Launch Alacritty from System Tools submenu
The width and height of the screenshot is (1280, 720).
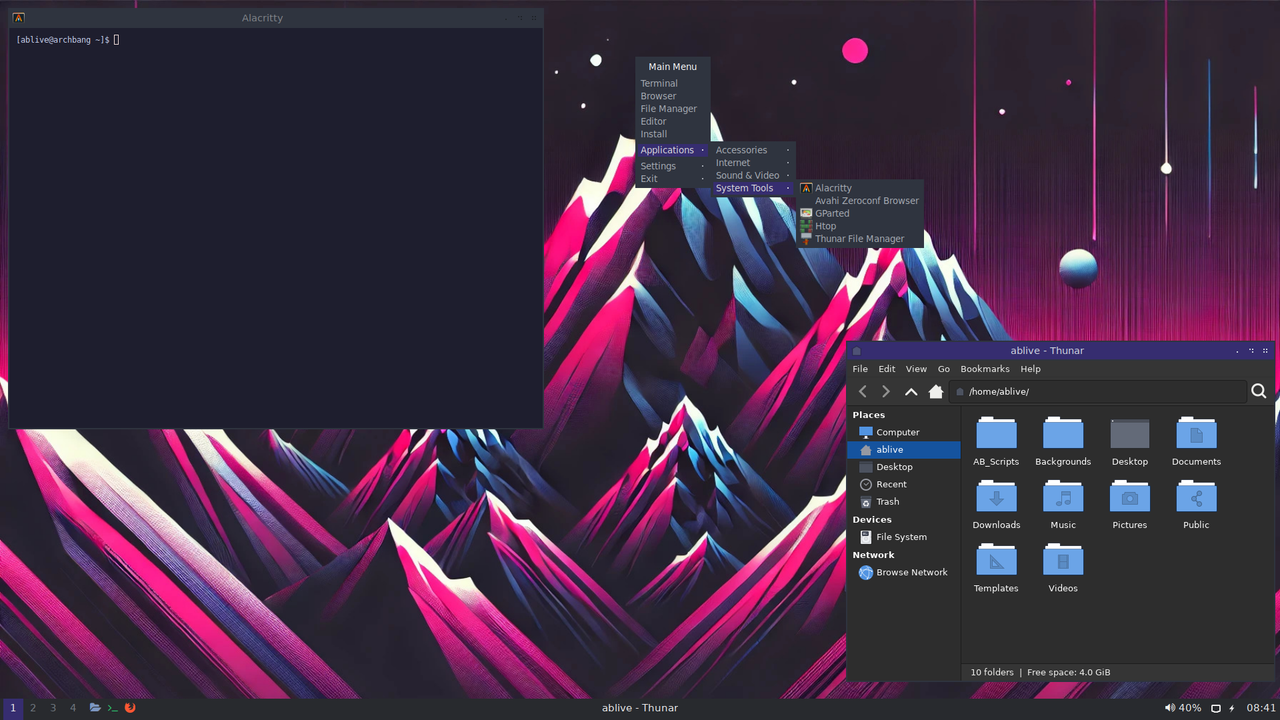(860, 188)
